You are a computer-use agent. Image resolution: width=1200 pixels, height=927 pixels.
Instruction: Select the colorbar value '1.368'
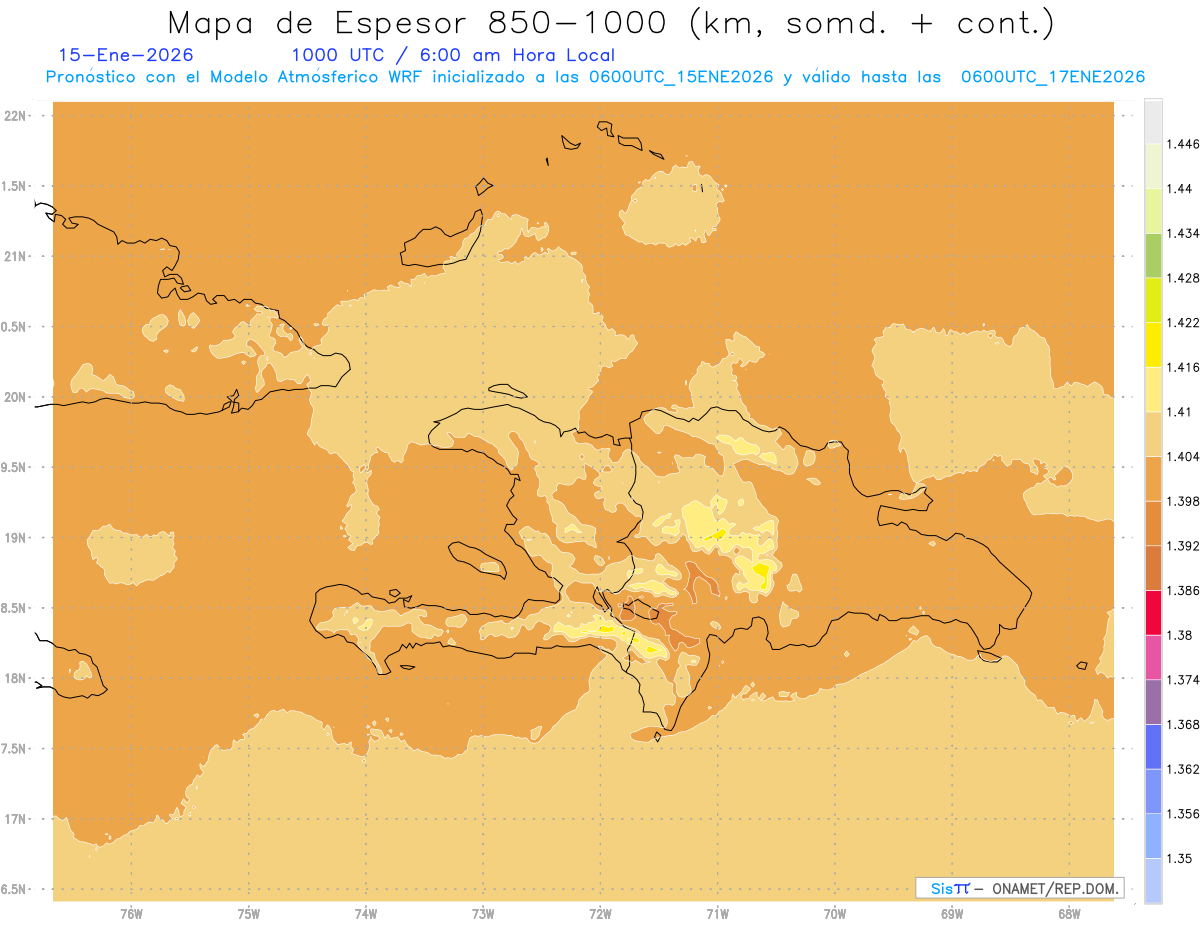click(1183, 724)
